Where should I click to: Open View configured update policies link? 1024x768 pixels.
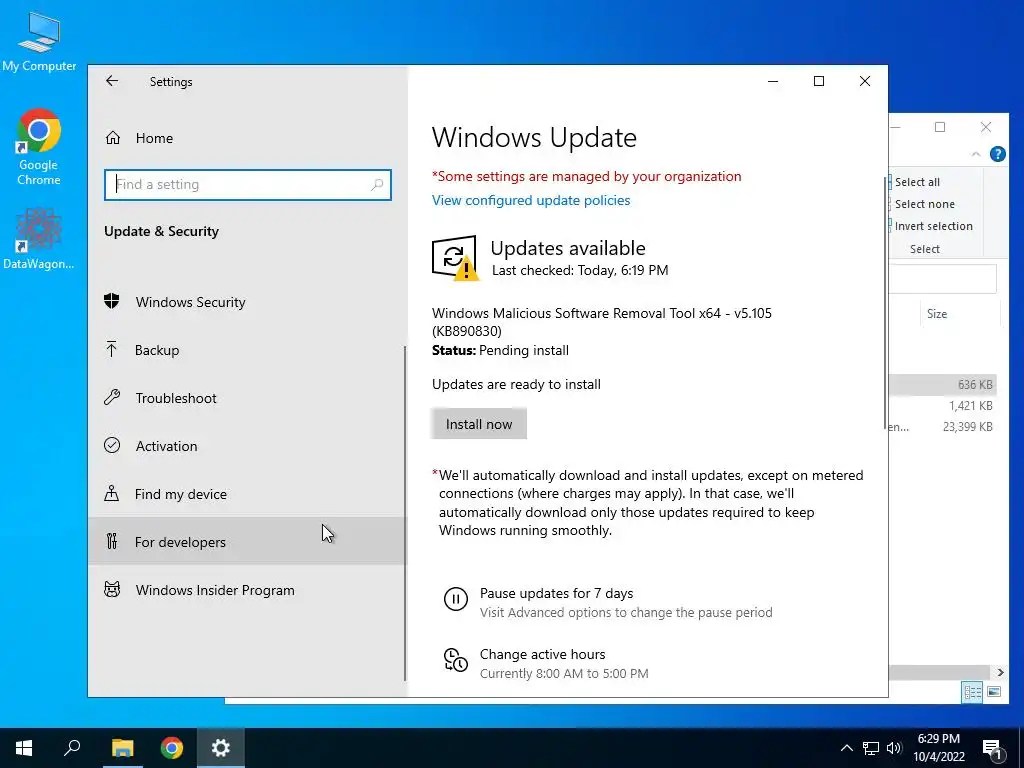(x=531, y=200)
